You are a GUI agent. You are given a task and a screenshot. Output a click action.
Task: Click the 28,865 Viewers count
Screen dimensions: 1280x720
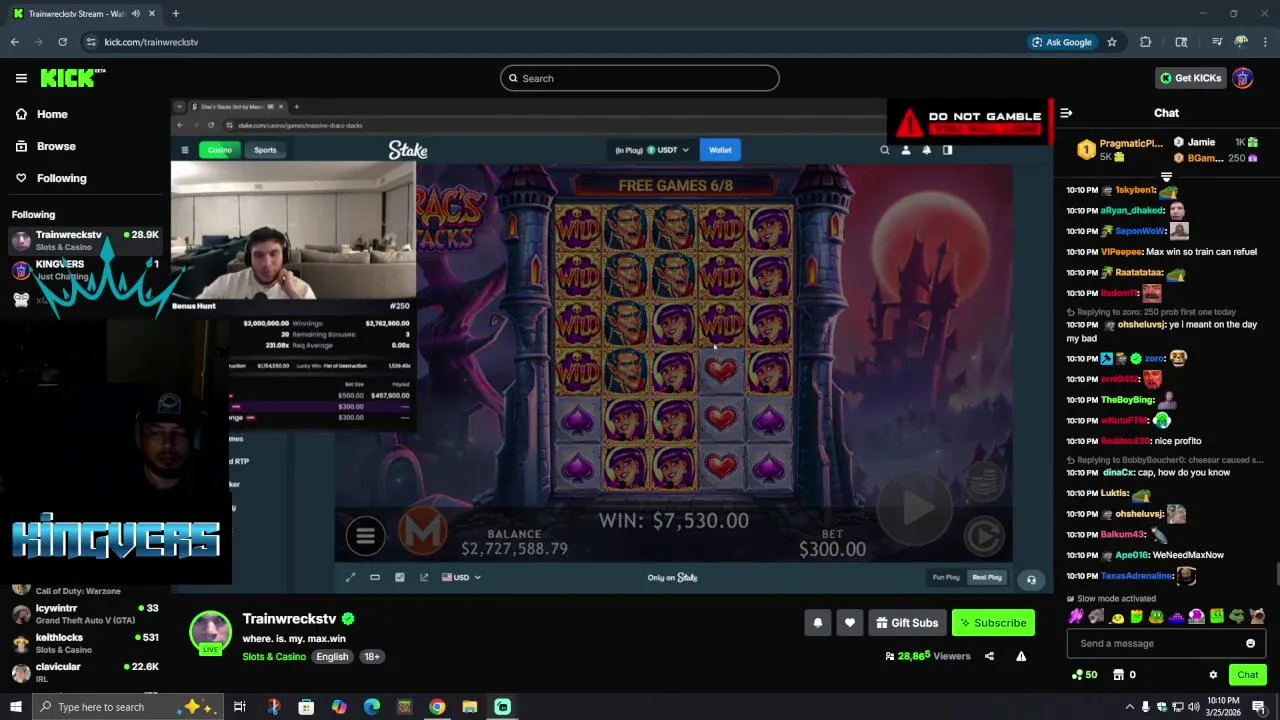(928, 656)
